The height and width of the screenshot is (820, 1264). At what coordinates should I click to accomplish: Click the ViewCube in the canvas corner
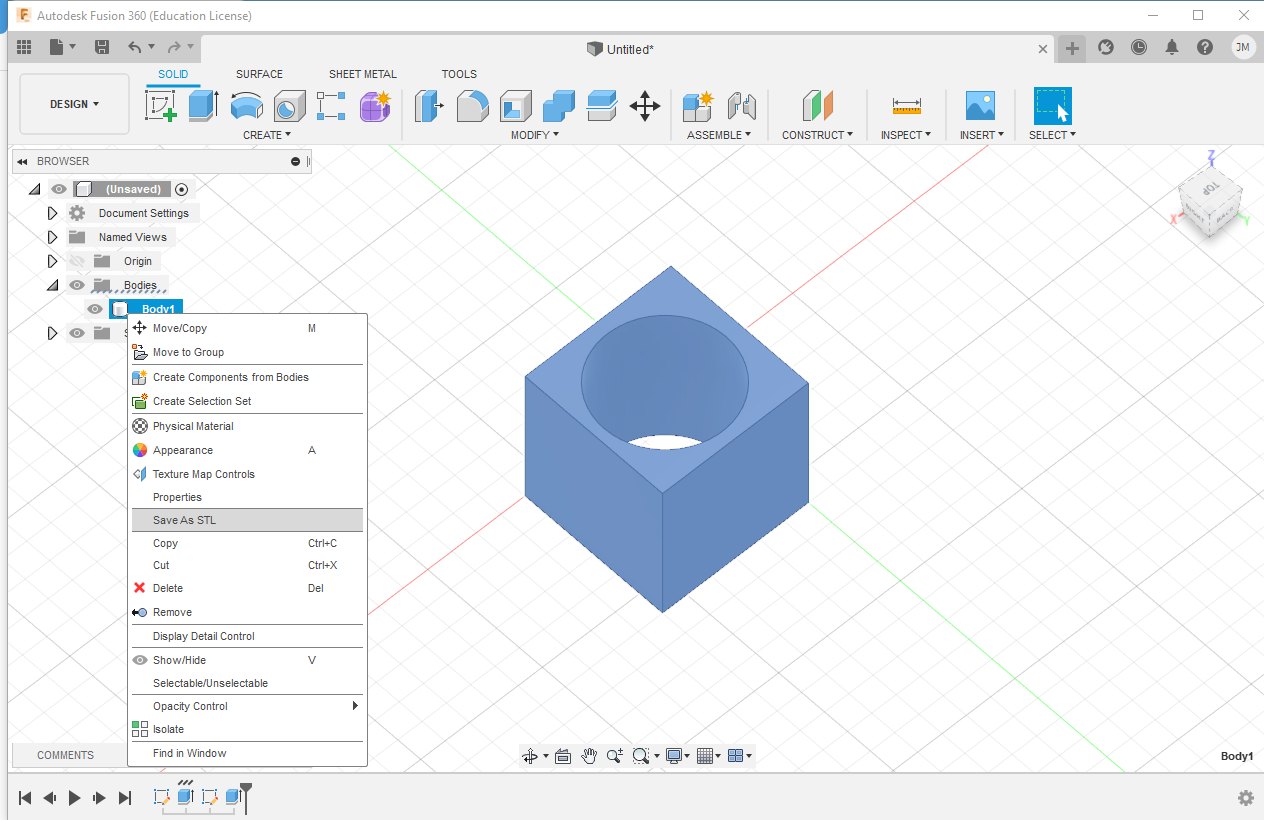pyautogui.click(x=1210, y=202)
